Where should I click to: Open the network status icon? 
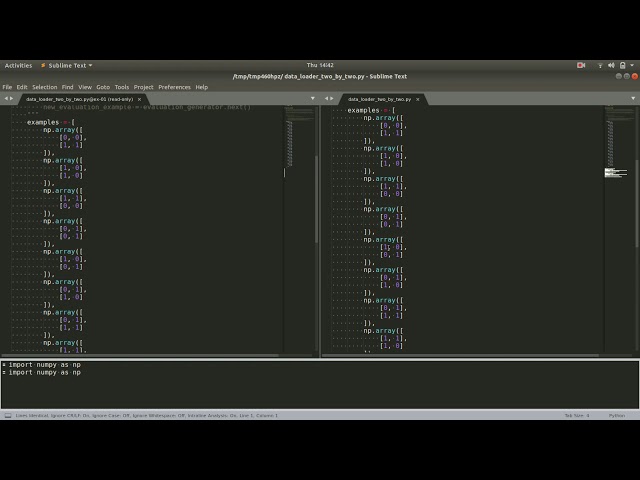tap(600, 65)
